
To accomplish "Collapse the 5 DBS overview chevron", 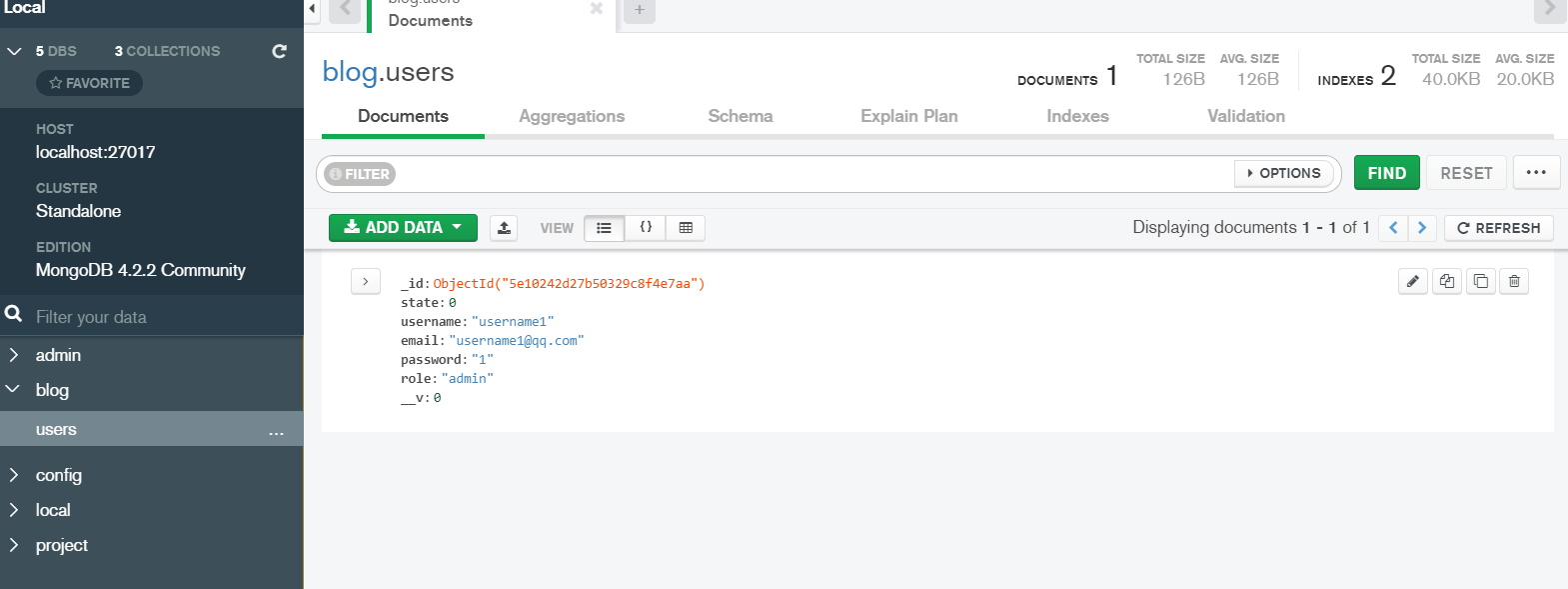I will (14, 51).
